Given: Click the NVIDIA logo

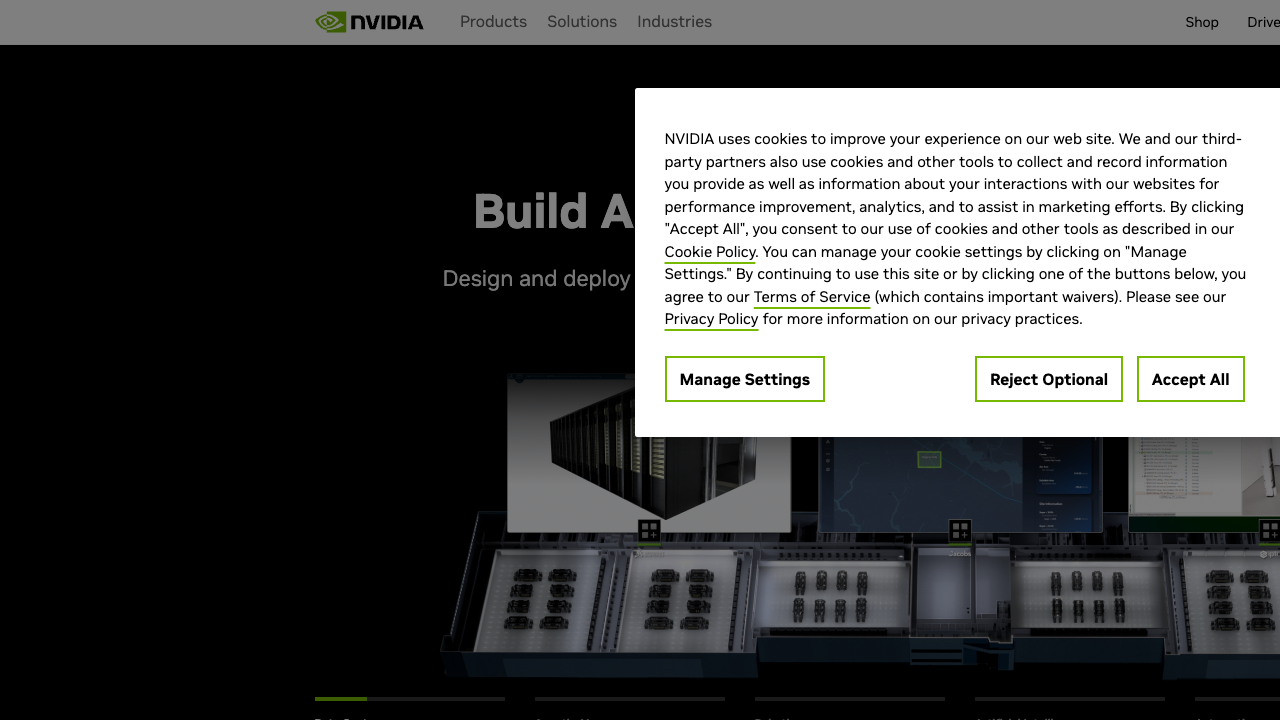Looking at the screenshot, I should coord(369,22).
